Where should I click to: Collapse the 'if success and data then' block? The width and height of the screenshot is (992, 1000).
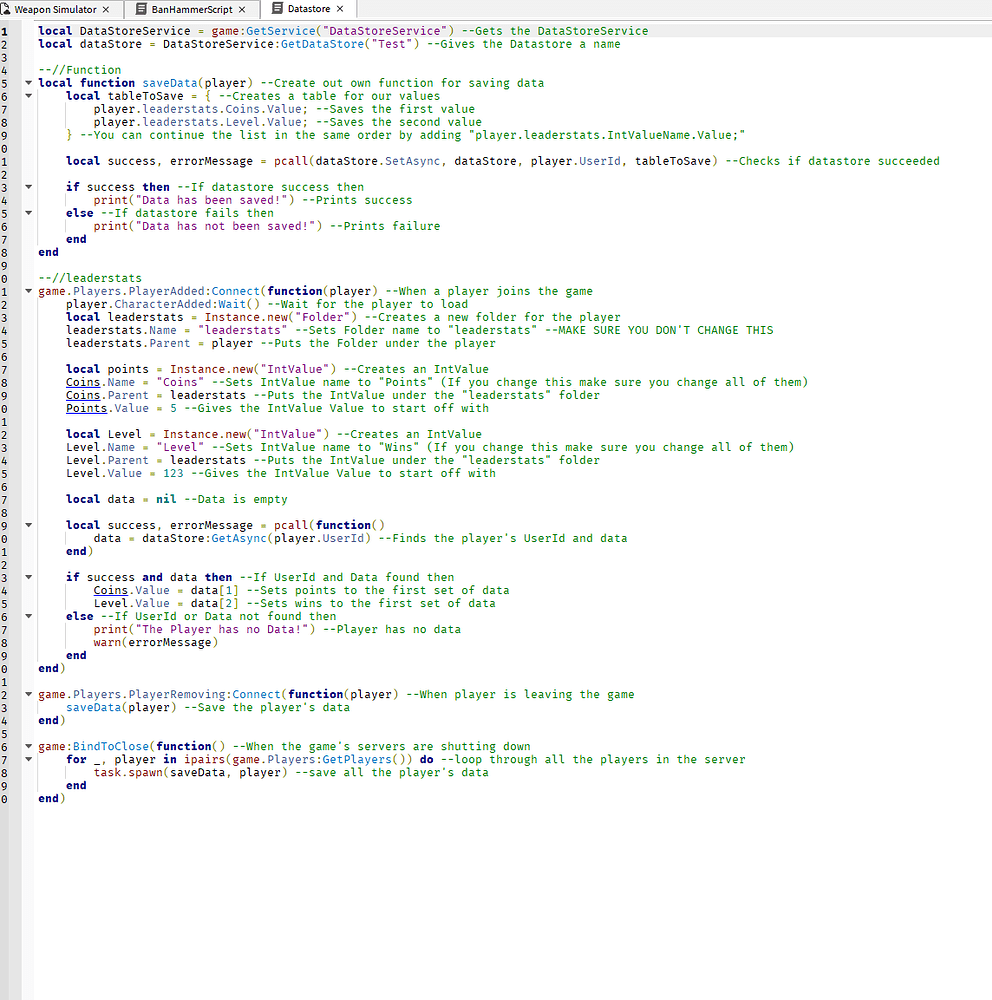28,577
